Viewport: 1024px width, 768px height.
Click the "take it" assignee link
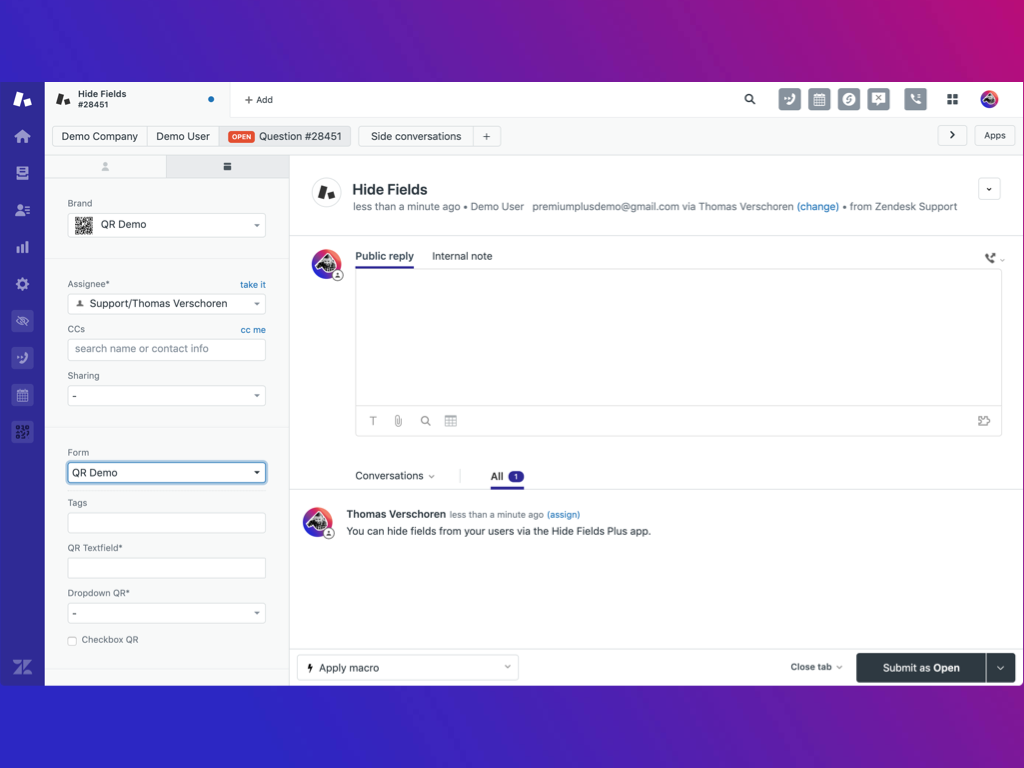coord(252,285)
